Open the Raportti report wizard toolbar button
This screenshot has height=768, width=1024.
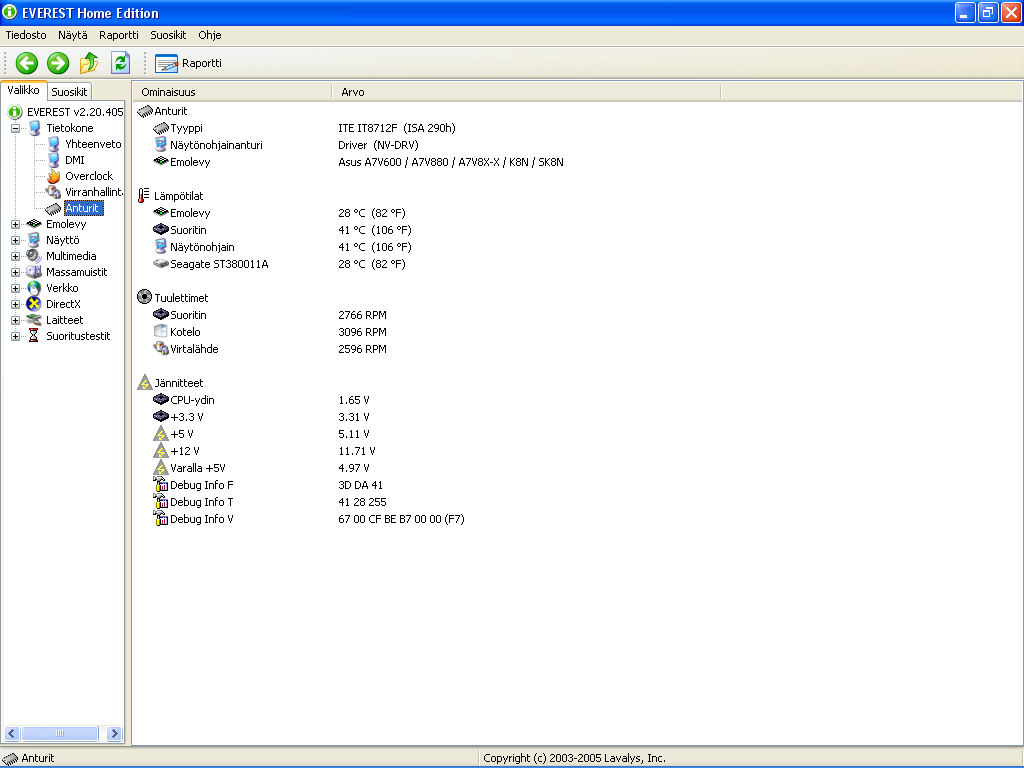pos(189,63)
